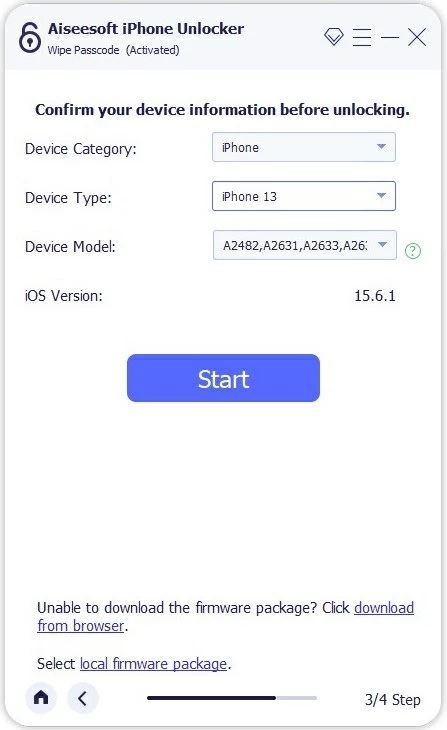This screenshot has height=730, width=447.
Task: Click the green help question mark icon
Action: [413, 251]
